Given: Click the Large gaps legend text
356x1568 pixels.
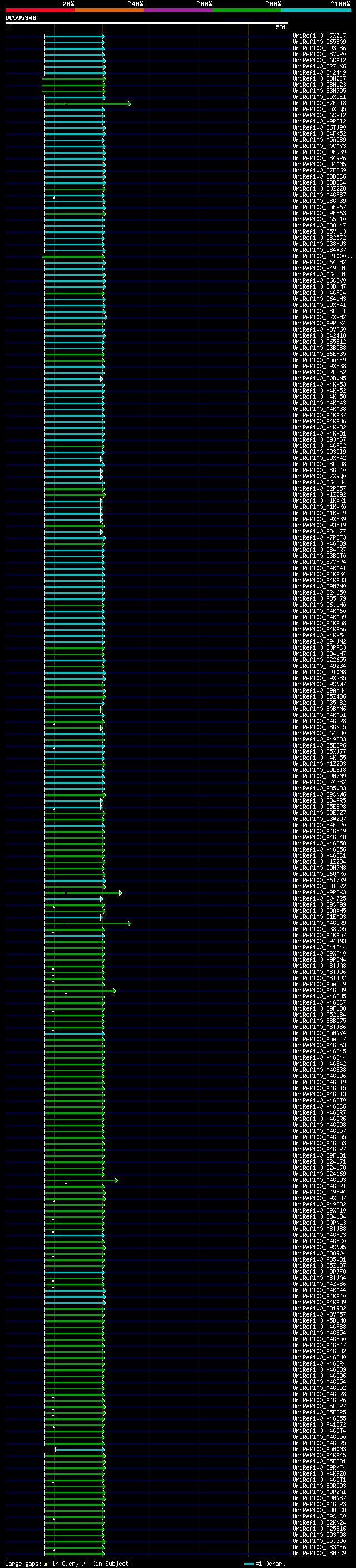Looking at the screenshot, I should pos(68,1563).
